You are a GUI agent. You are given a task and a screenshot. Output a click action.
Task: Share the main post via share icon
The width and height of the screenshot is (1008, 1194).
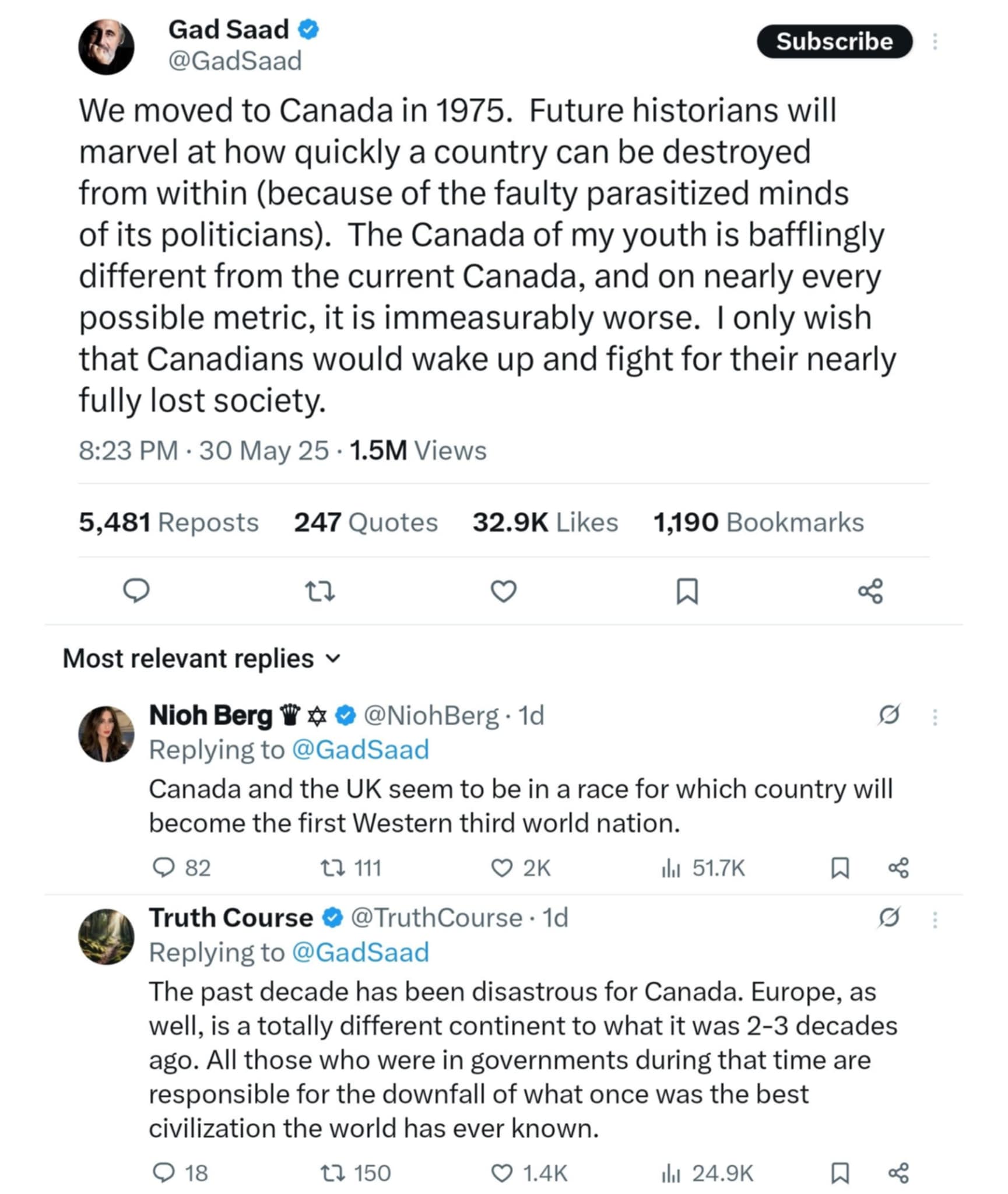(870, 591)
